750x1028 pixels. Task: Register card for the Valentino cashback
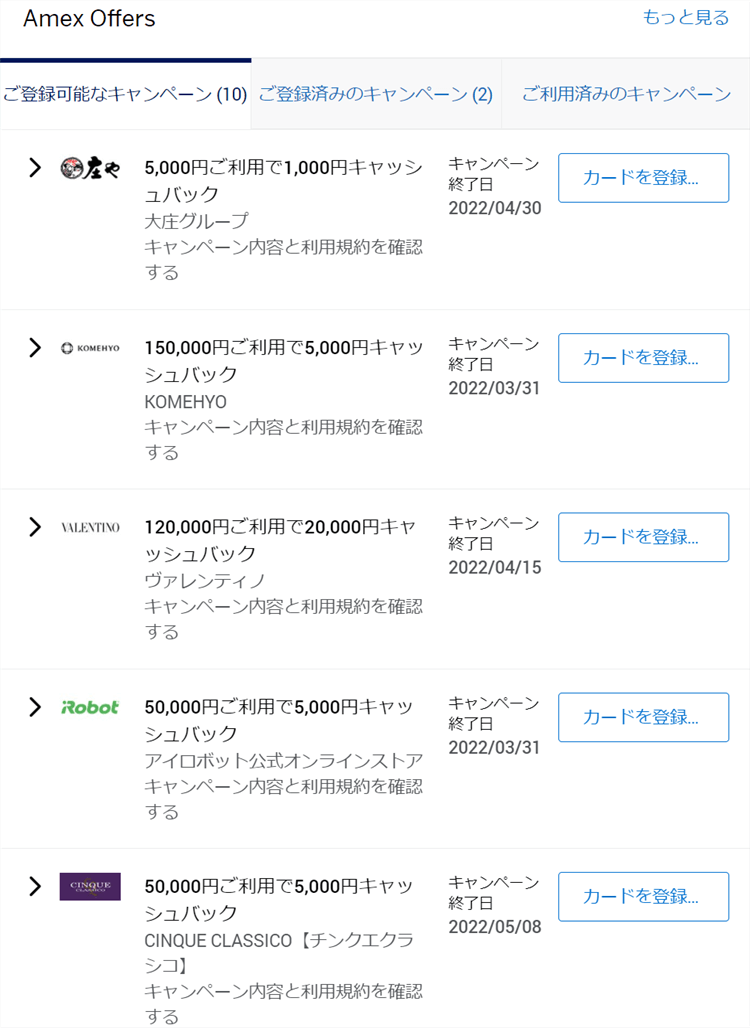click(643, 537)
